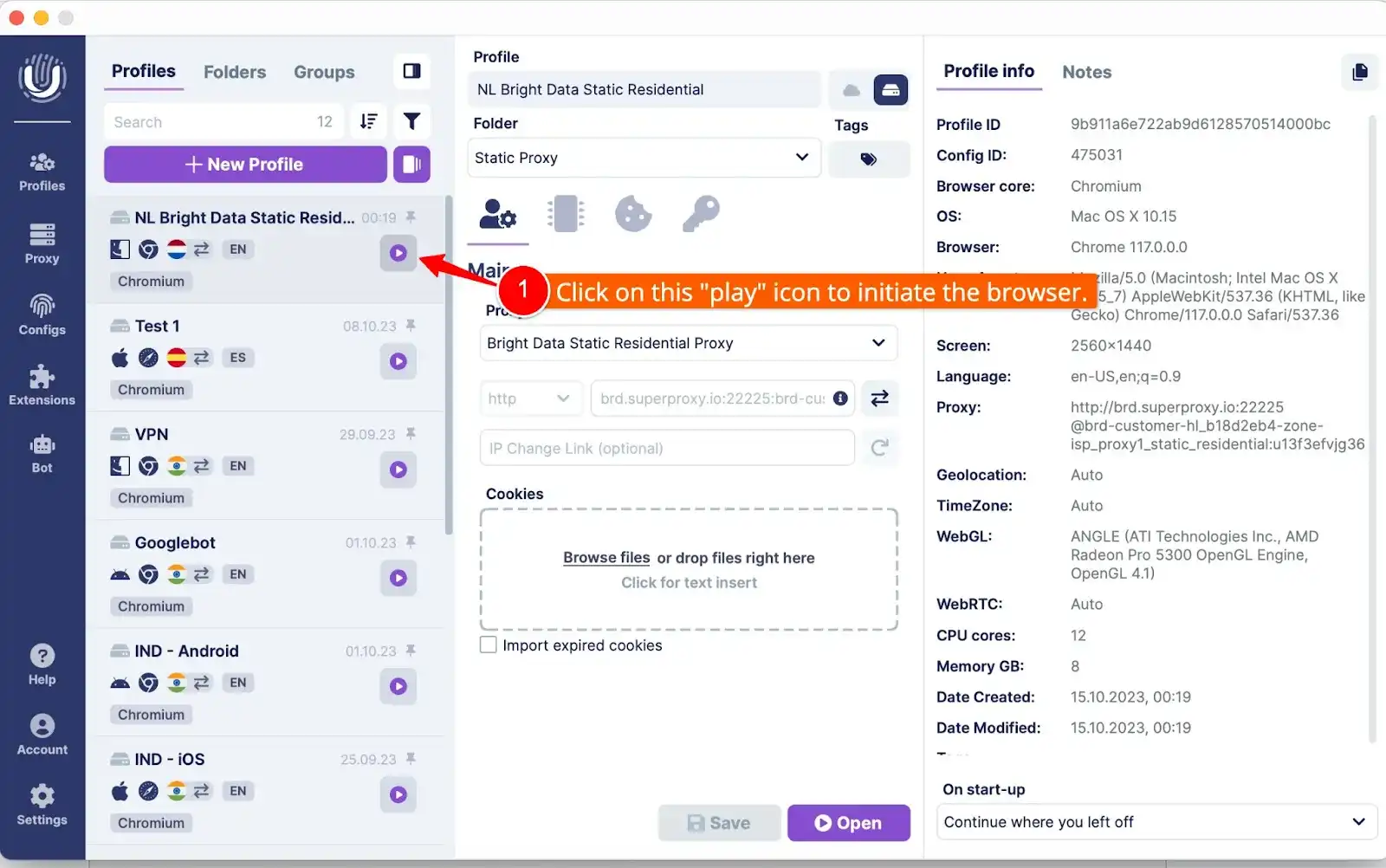Pin the IND - iOS profile

click(411, 758)
